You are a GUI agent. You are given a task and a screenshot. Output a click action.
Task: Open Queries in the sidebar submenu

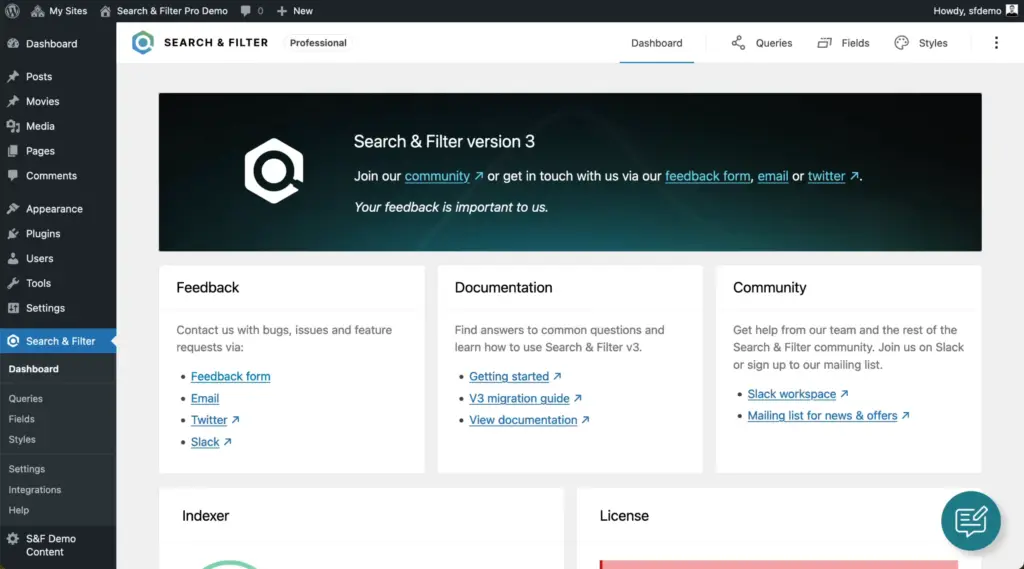[x=25, y=398]
